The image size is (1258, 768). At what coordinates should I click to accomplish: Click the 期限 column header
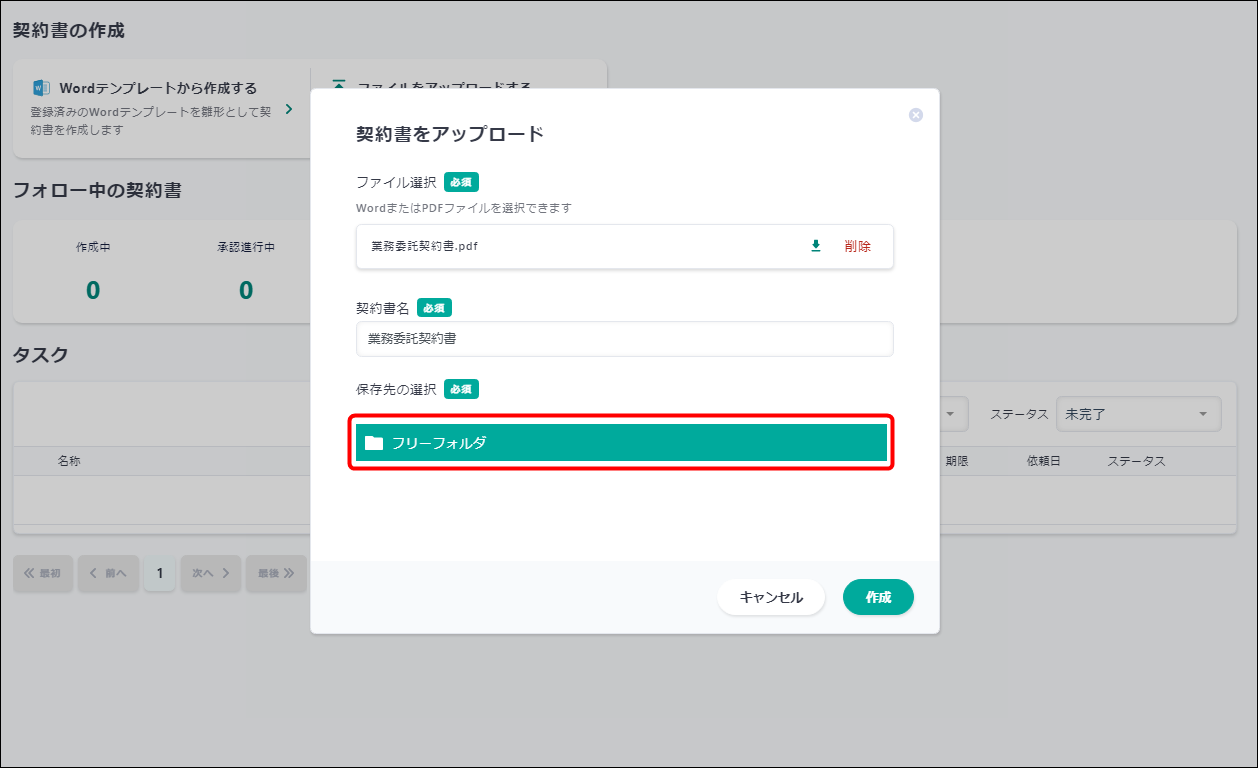957,461
